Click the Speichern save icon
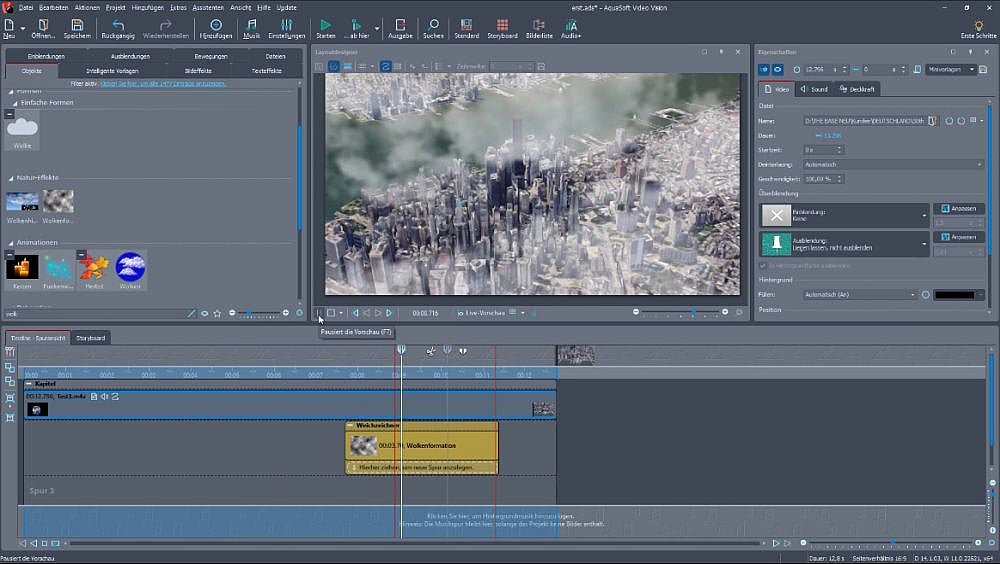Screen dimensions: 1000x564 click(x=77, y=26)
